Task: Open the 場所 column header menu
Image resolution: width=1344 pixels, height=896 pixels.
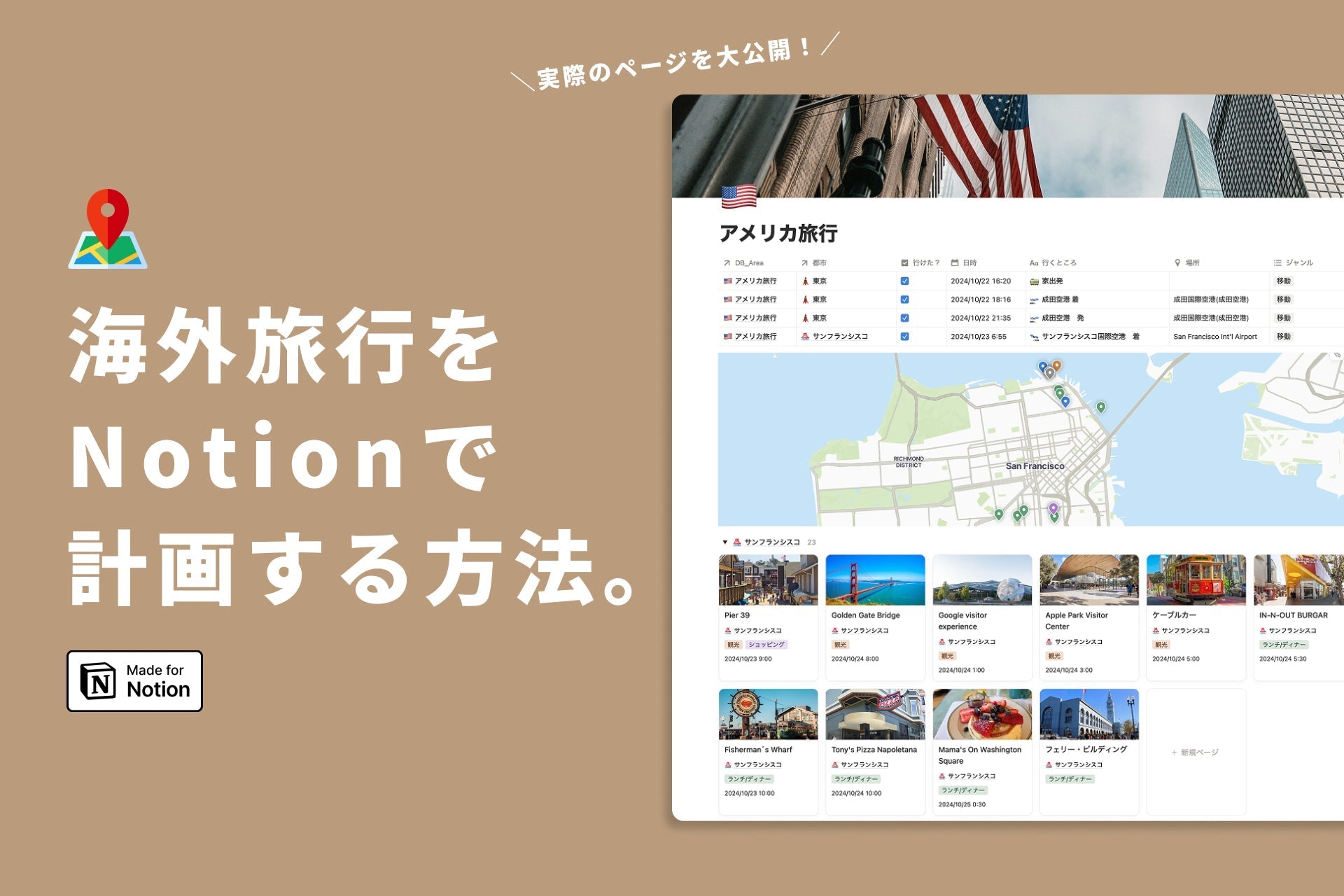Action: 1192,262
